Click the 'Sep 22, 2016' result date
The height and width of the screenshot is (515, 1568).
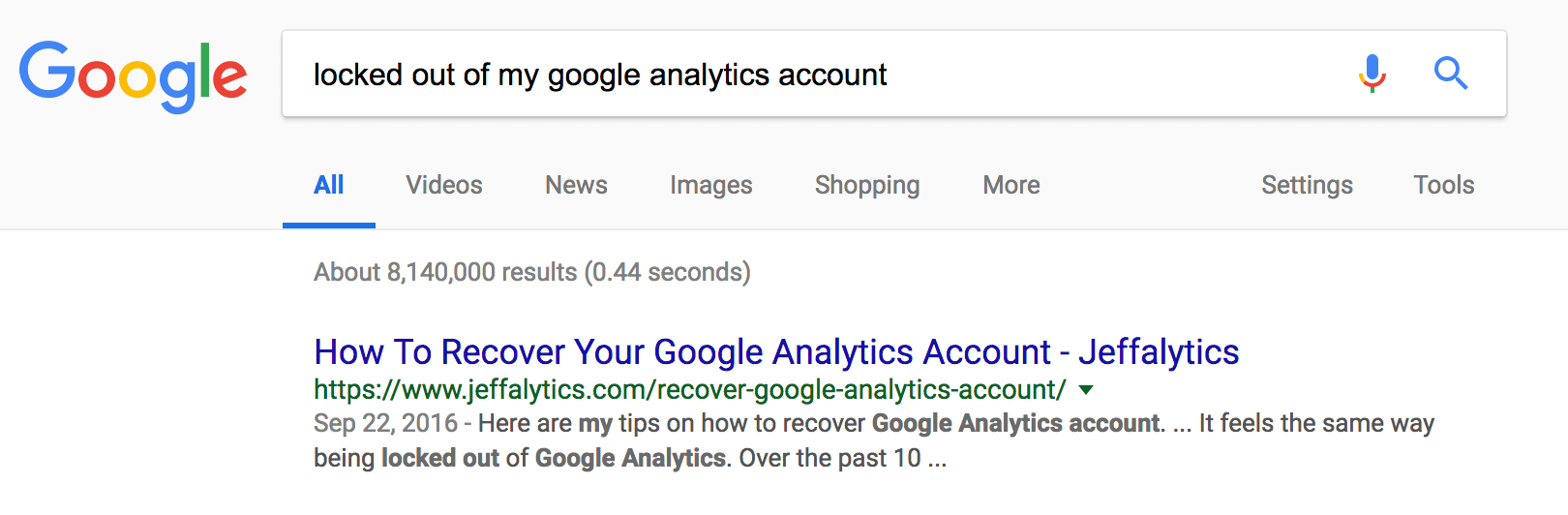point(385,424)
